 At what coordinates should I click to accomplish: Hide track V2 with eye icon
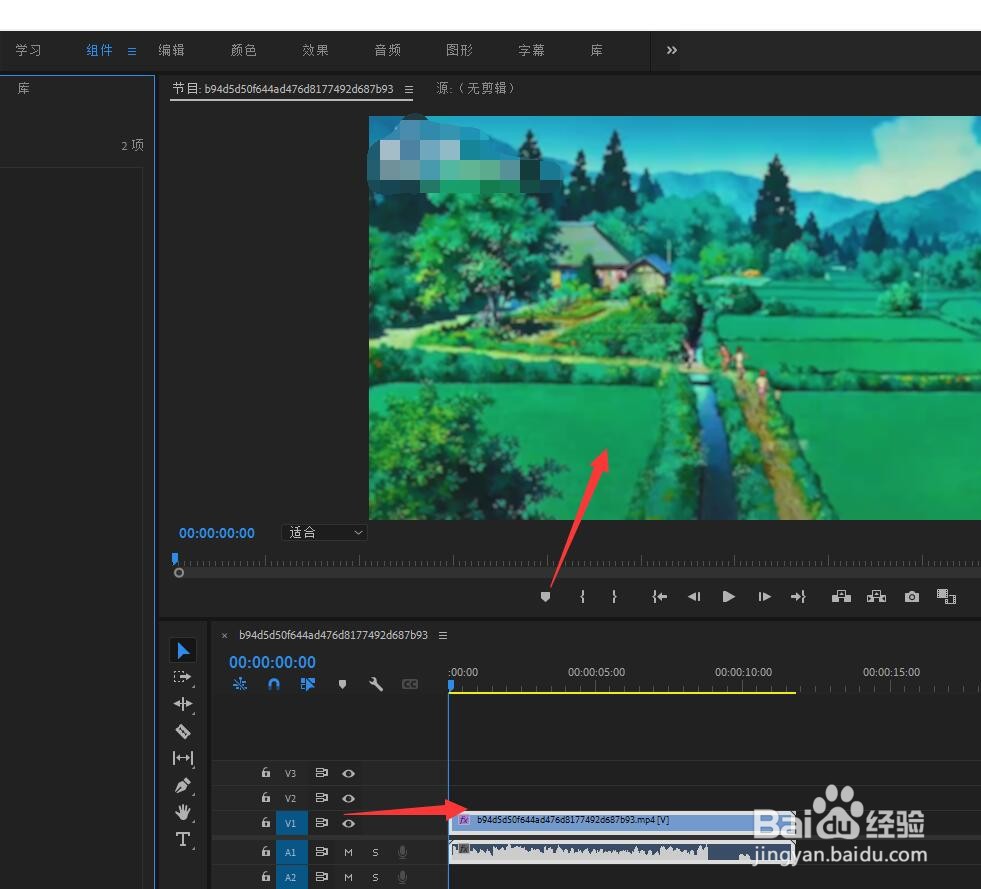point(348,798)
